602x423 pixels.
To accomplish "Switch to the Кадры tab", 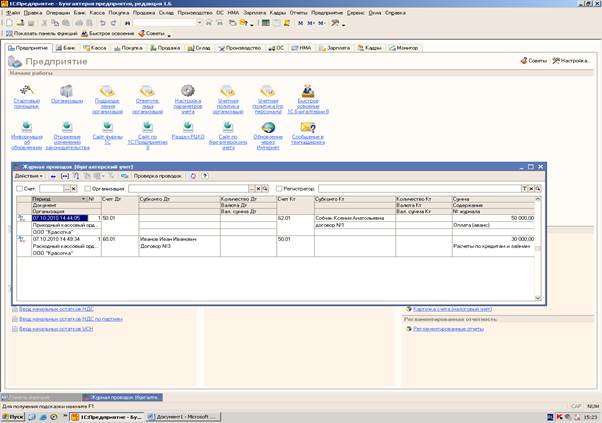I will click(x=370, y=48).
